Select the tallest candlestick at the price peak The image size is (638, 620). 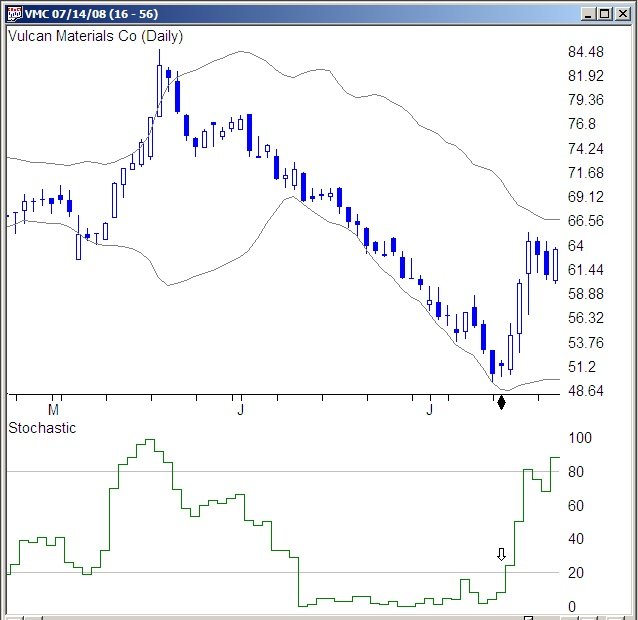coord(159,90)
